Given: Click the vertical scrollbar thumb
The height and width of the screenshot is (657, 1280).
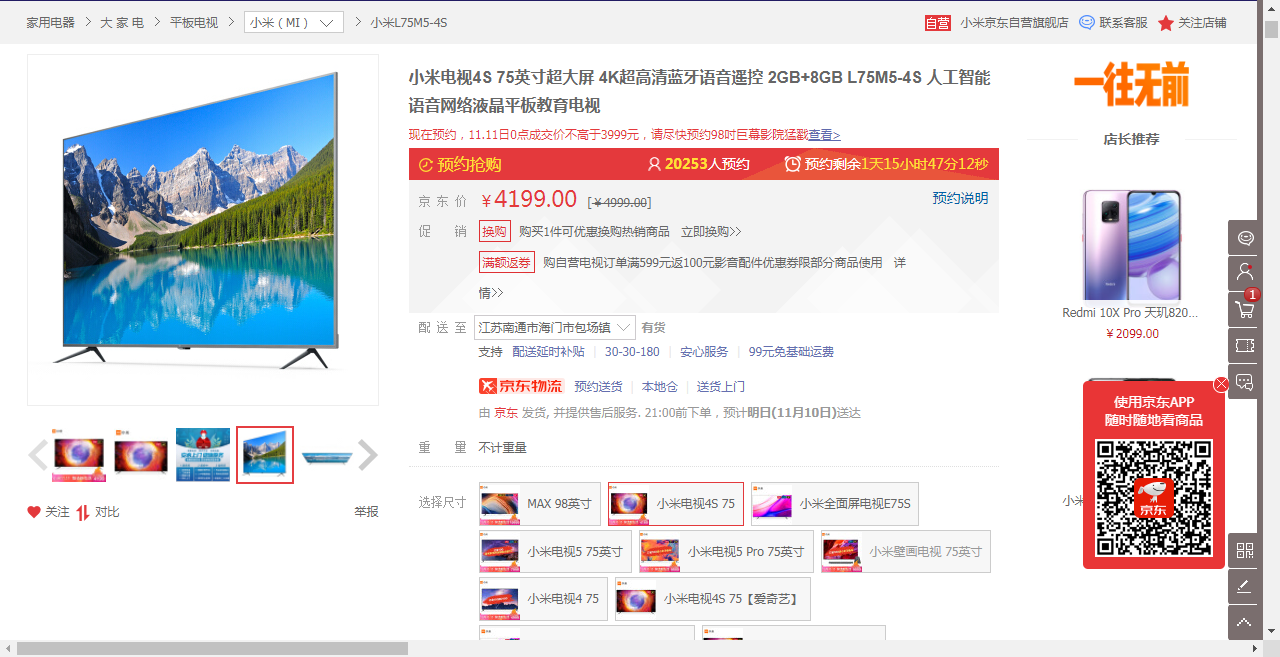Looking at the screenshot, I should [x=1271, y=29].
